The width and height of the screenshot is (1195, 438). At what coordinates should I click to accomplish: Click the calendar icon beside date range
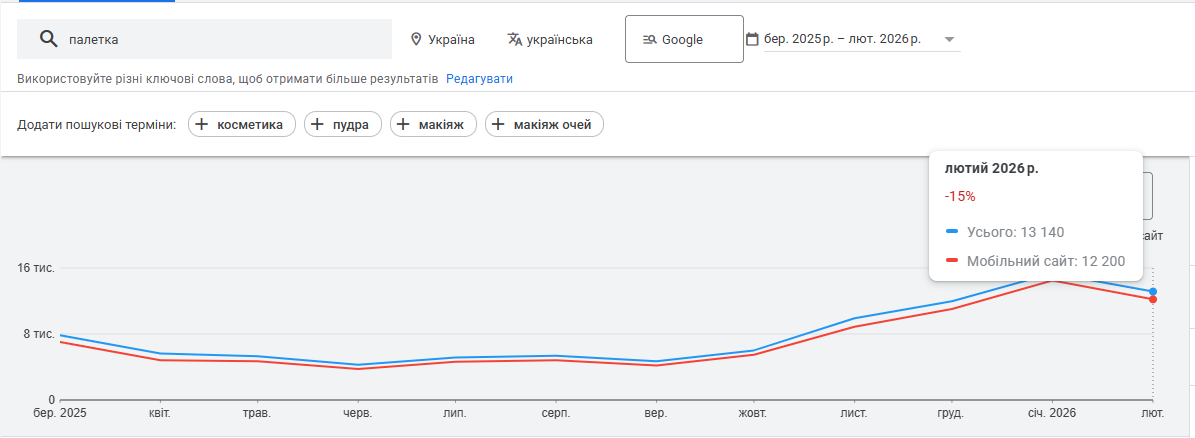[x=752, y=39]
